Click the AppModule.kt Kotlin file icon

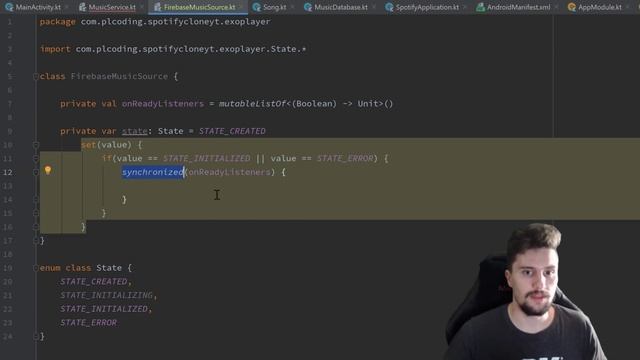(x=571, y=7)
